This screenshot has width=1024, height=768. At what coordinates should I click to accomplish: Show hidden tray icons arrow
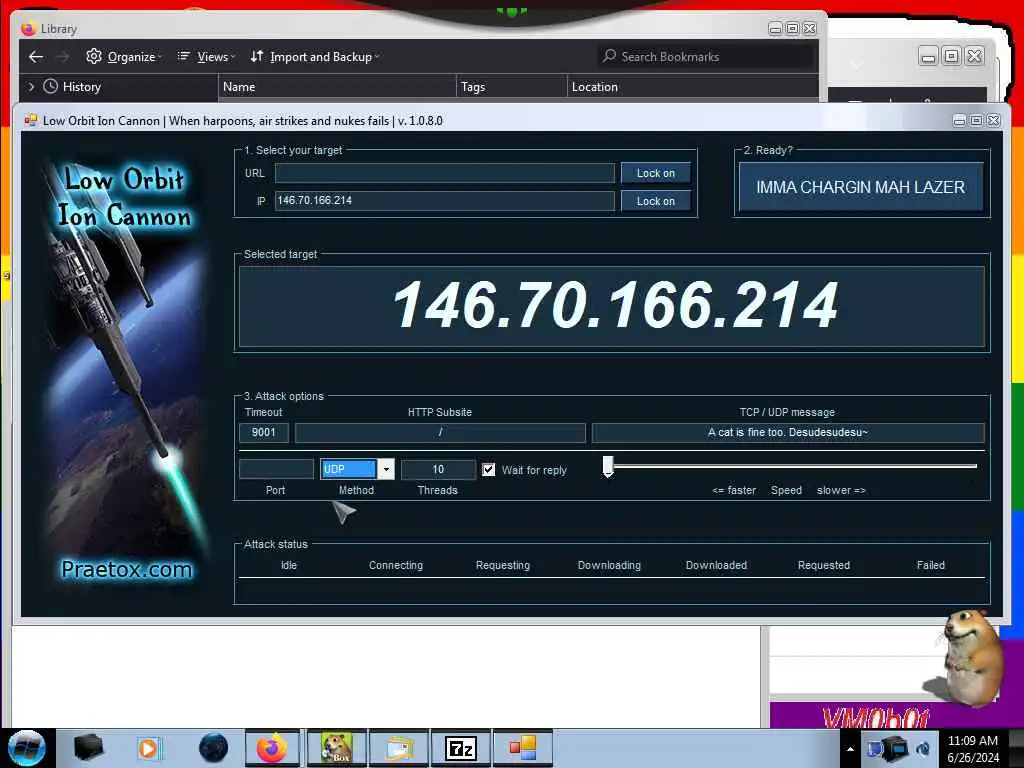point(850,749)
